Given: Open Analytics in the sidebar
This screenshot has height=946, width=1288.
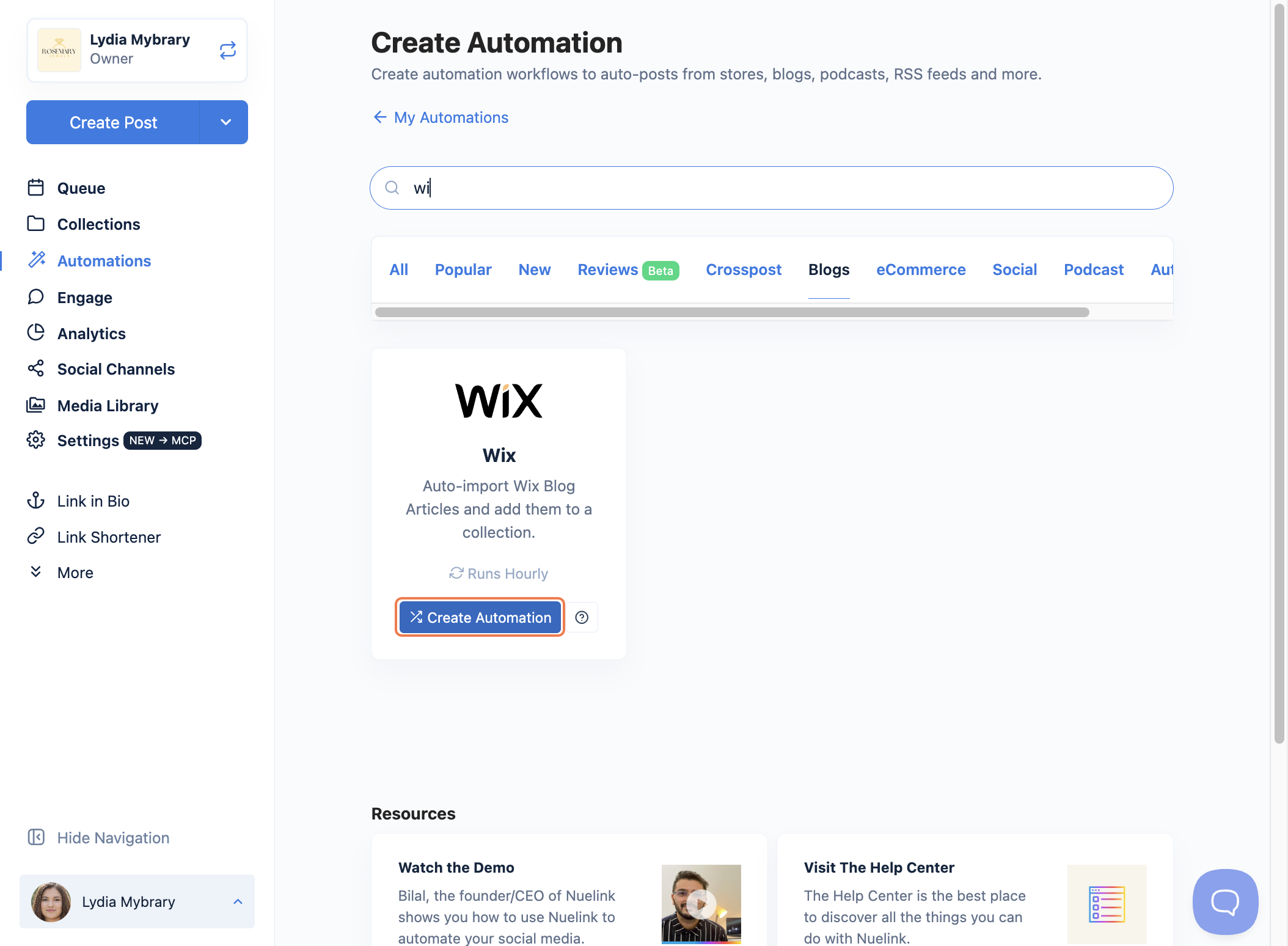Looking at the screenshot, I should pos(92,334).
